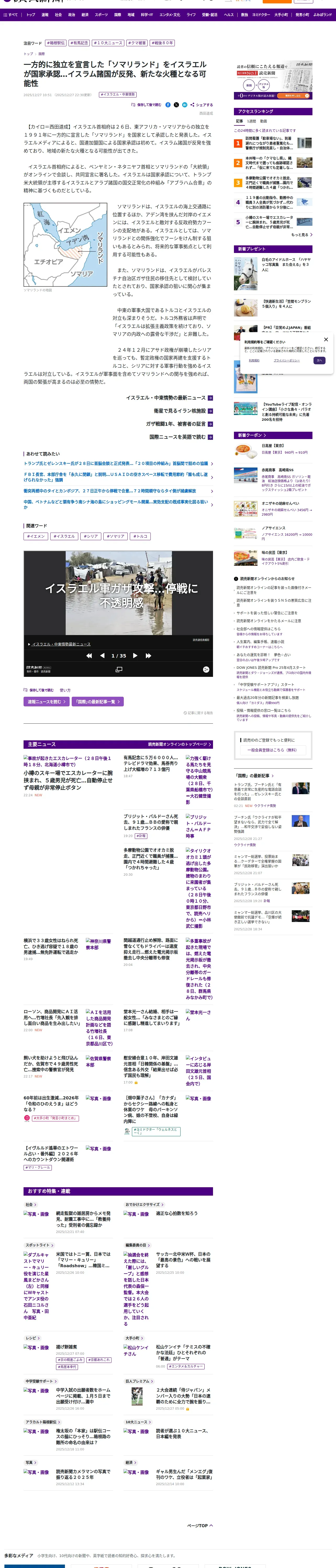Click the #イスラエル・中東情勢 tag near date

click(118, 95)
